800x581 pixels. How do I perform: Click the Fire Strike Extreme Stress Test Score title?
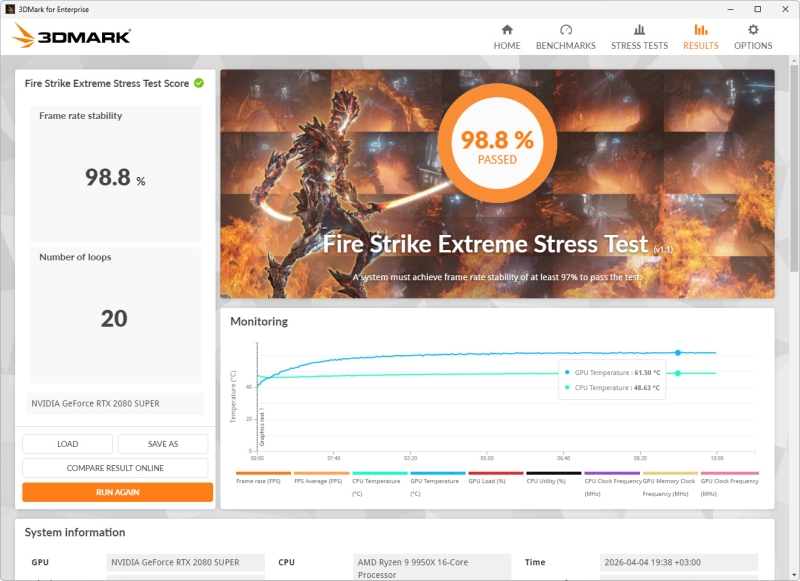click(107, 83)
